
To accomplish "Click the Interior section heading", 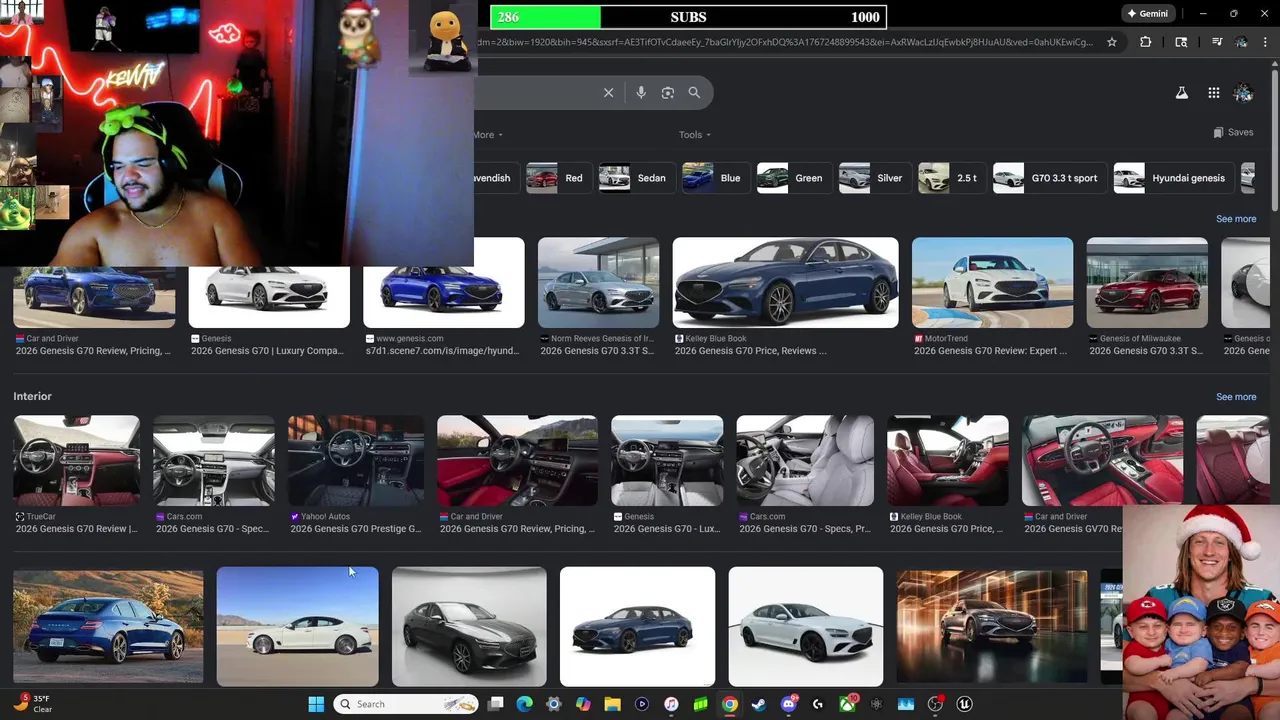I will 32,397.
